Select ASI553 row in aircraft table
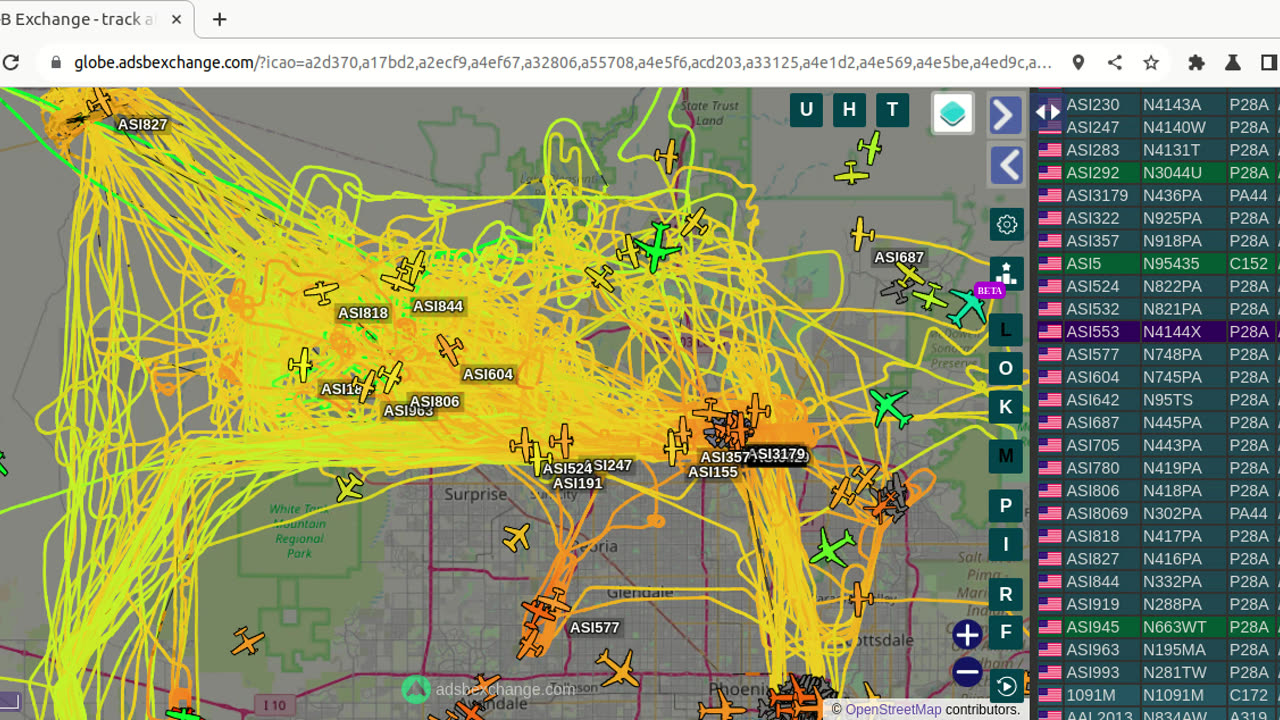 pyautogui.click(x=1155, y=331)
